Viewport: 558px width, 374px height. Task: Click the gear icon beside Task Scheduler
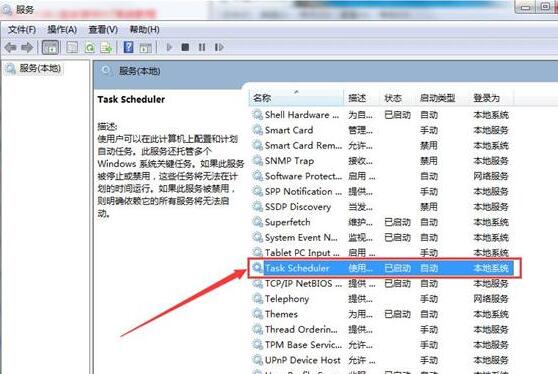click(x=257, y=268)
